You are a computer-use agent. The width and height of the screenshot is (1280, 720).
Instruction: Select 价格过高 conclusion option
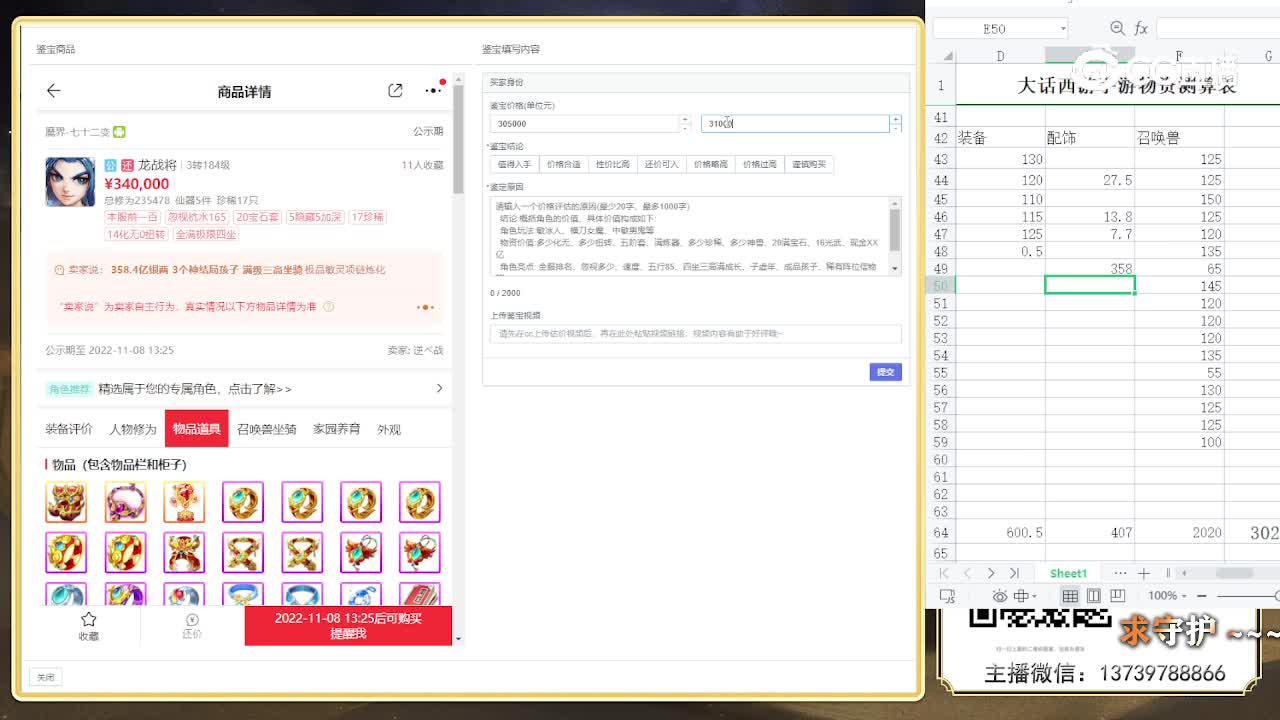[x=760, y=164]
